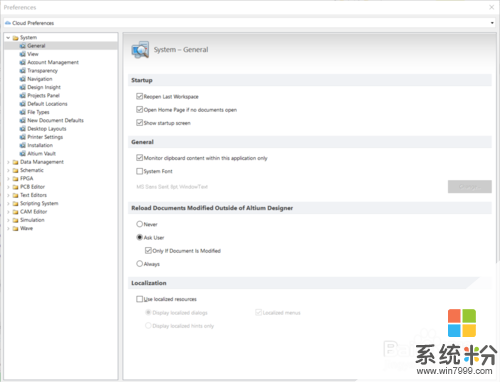Open the View preferences page
The width and height of the screenshot is (500, 382).
[x=33, y=54]
